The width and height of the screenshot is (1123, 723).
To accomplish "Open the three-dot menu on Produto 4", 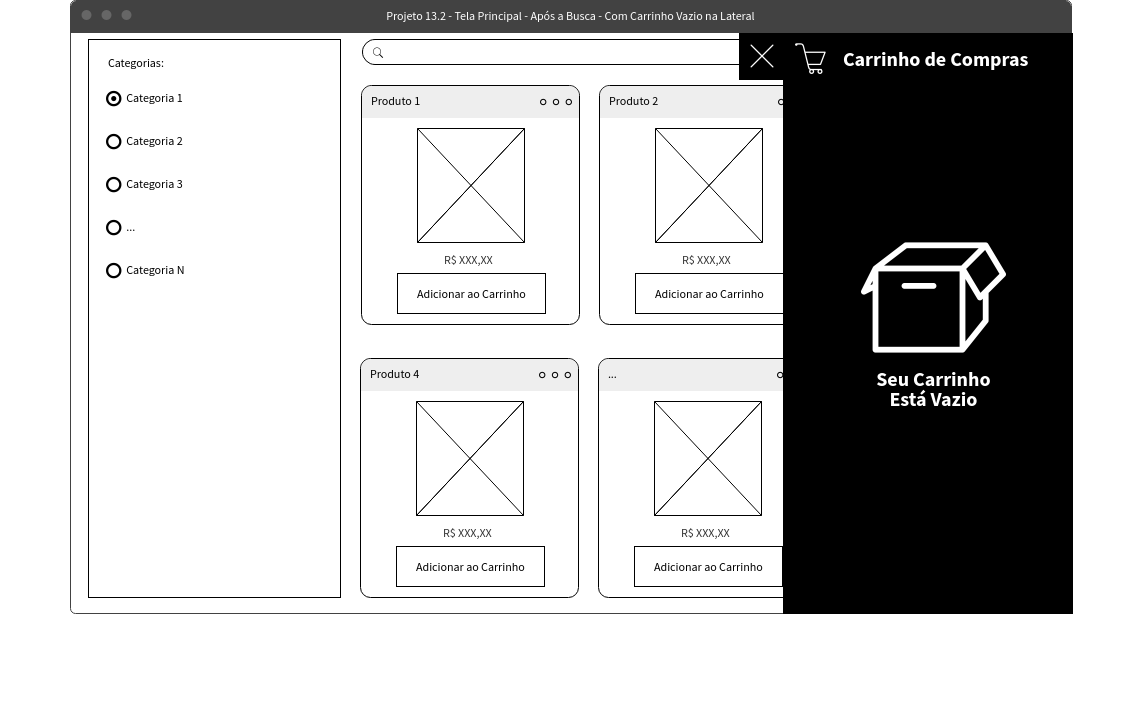I will tap(555, 375).
